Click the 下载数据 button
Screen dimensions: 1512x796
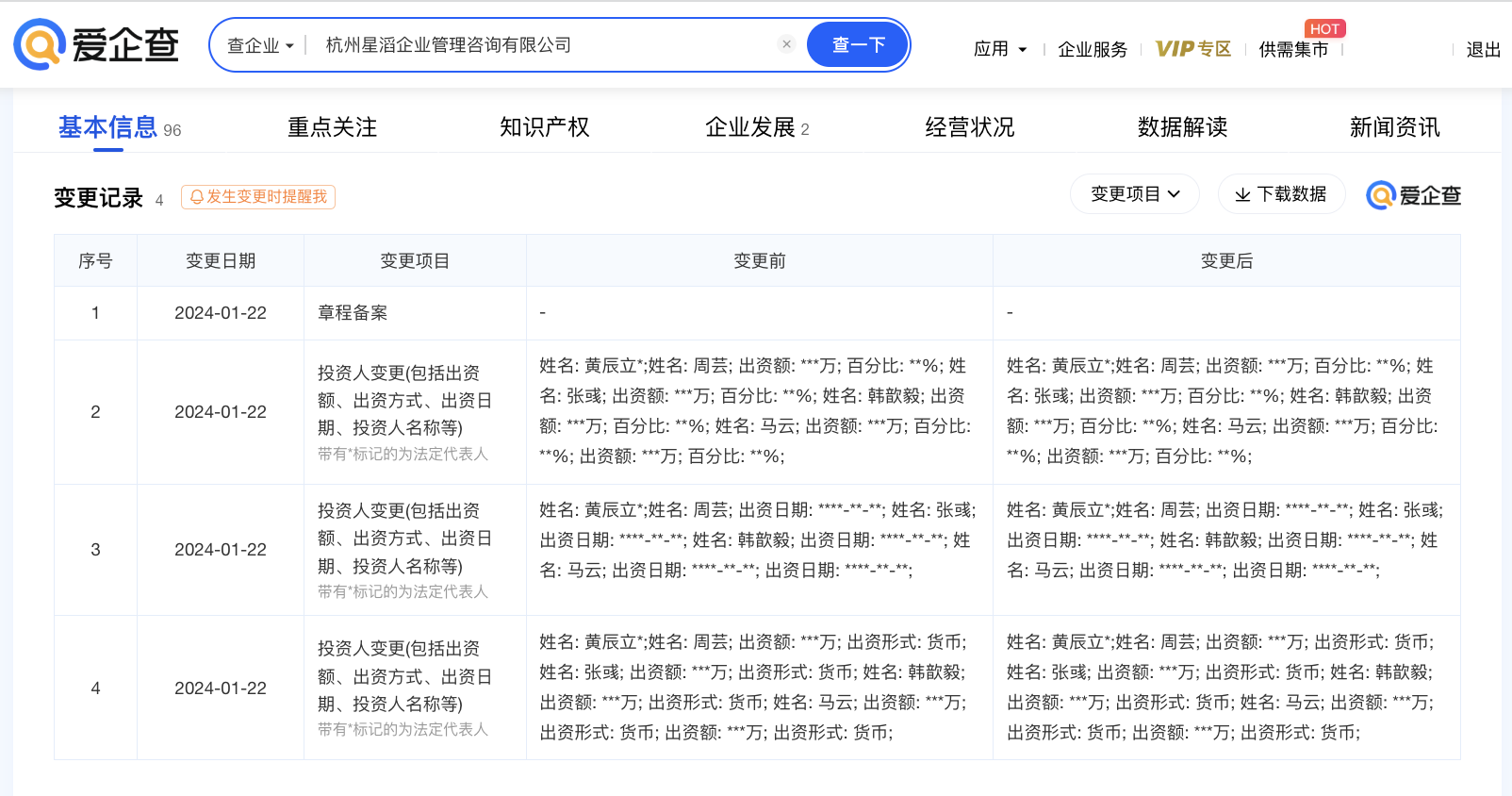1281,194
